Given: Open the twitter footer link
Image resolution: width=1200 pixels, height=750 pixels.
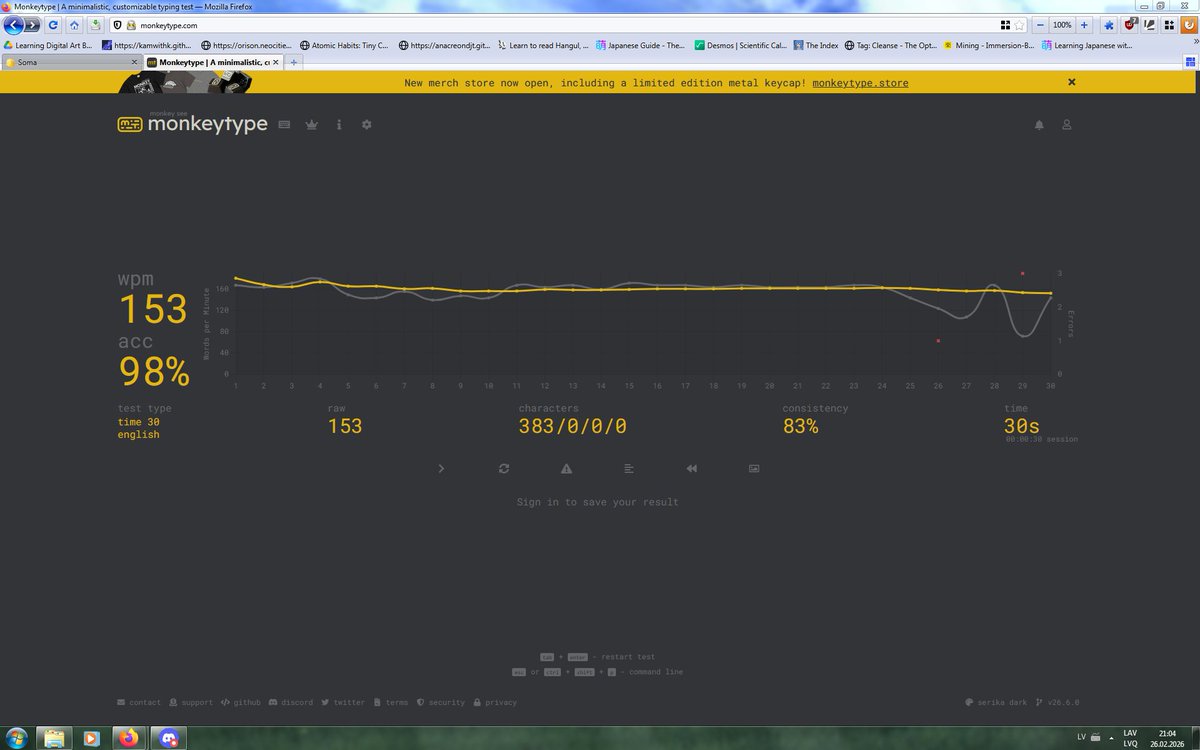Looking at the screenshot, I should click(x=343, y=703).
